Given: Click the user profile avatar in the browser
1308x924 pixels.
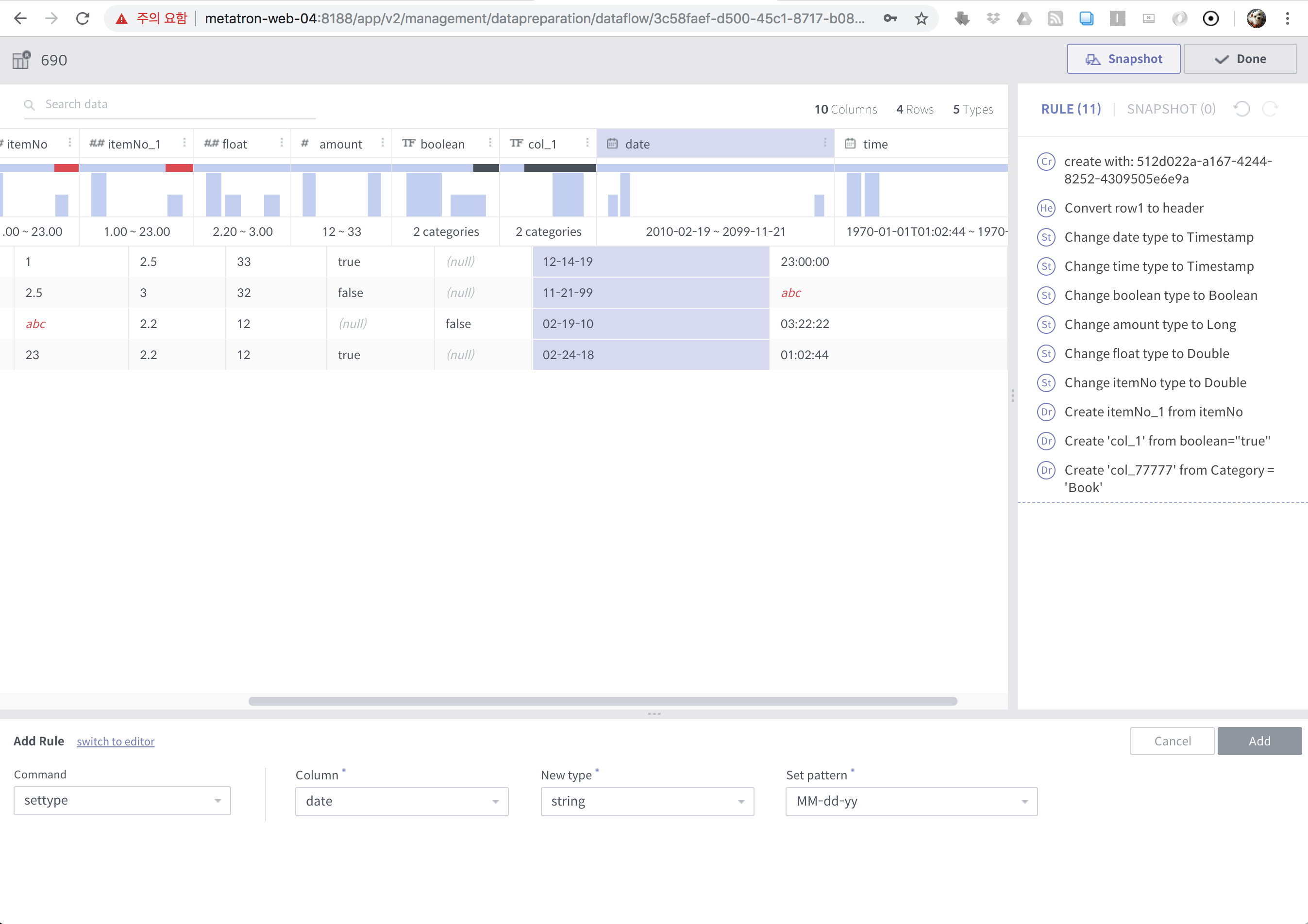Looking at the screenshot, I should click(x=1256, y=19).
